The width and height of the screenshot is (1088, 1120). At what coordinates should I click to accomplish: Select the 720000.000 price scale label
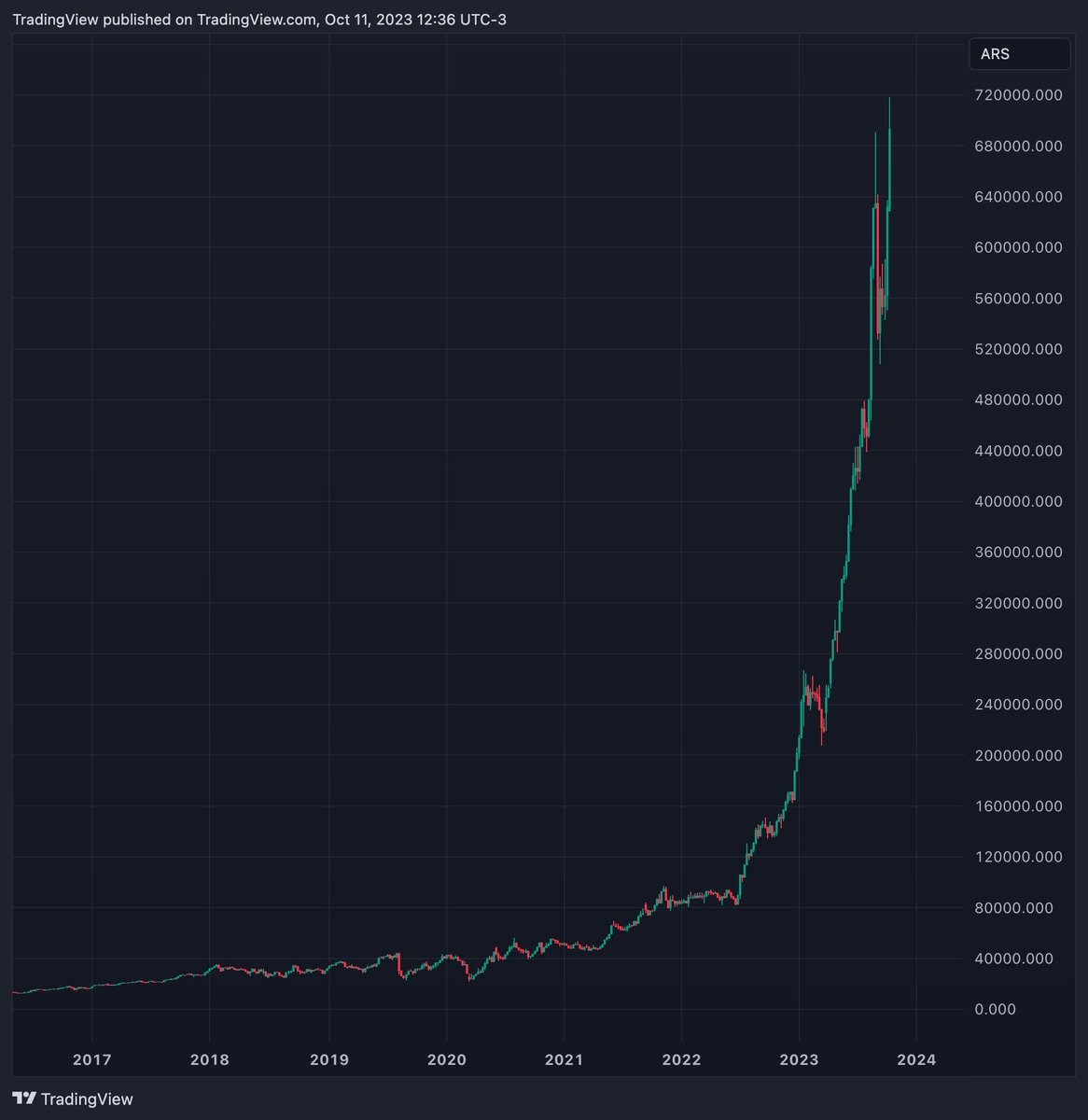(x=1019, y=94)
